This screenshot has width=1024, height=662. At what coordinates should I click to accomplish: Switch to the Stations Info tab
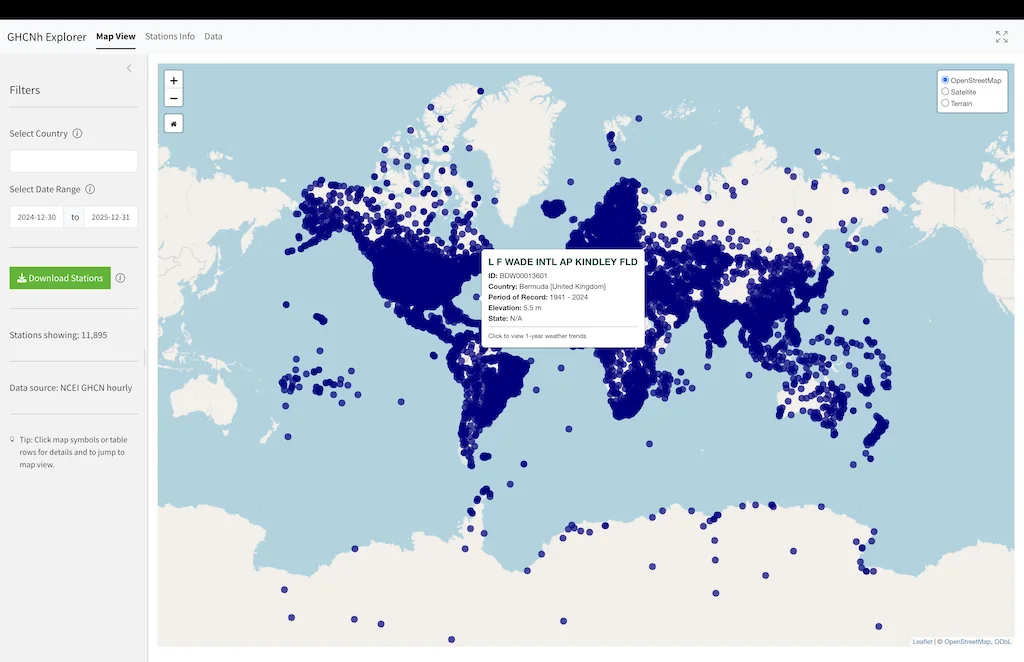pyautogui.click(x=170, y=37)
